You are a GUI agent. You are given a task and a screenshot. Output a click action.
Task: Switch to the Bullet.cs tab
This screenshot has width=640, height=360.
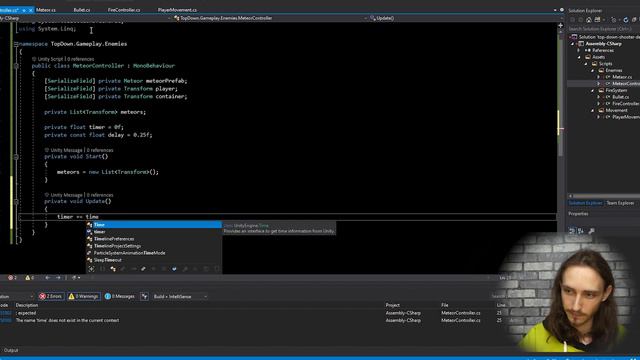coord(82,10)
